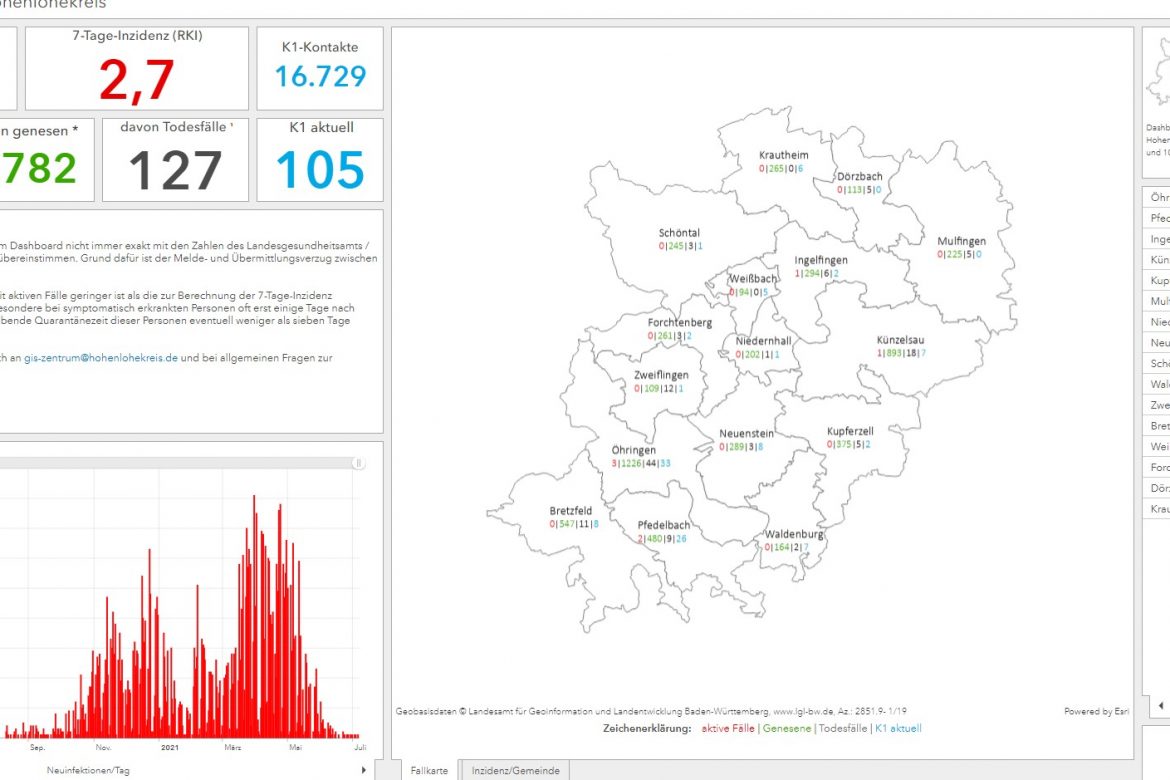Select the K1 aktuell indicator card

pos(320,160)
